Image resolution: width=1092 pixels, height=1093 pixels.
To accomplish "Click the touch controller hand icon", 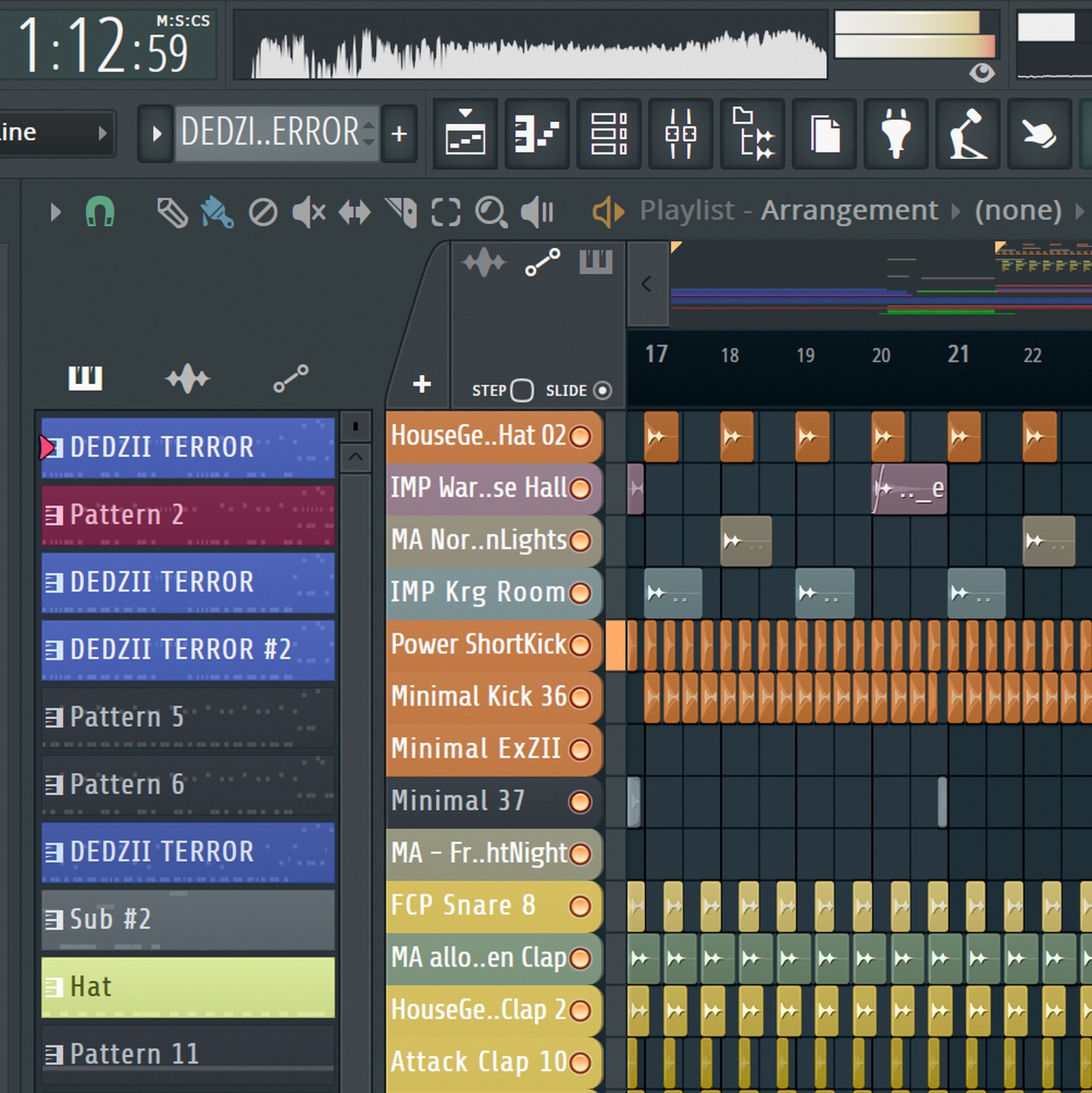I will coord(1039,133).
